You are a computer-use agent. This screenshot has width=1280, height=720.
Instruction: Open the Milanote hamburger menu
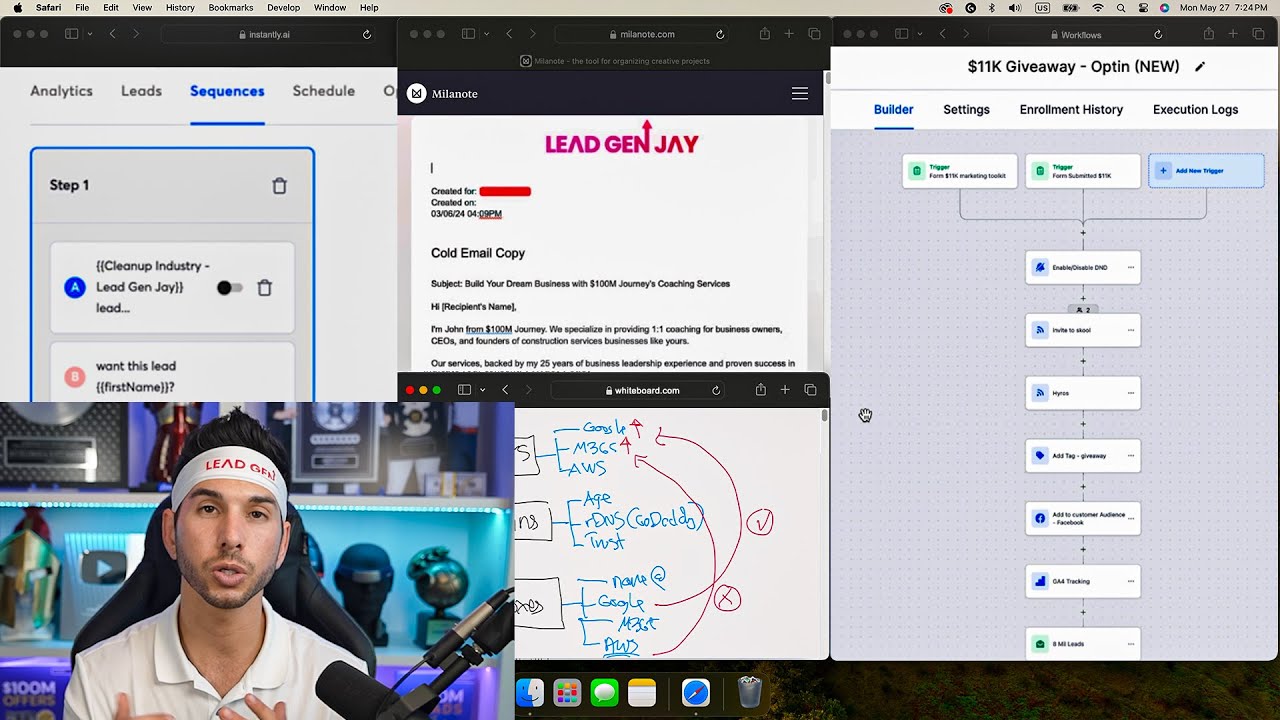pyautogui.click(x=800, y=93)
